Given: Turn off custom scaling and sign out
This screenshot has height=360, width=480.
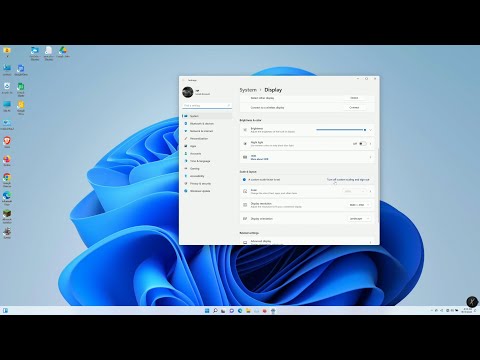Looking at the screenshot, I should point(348,180).
